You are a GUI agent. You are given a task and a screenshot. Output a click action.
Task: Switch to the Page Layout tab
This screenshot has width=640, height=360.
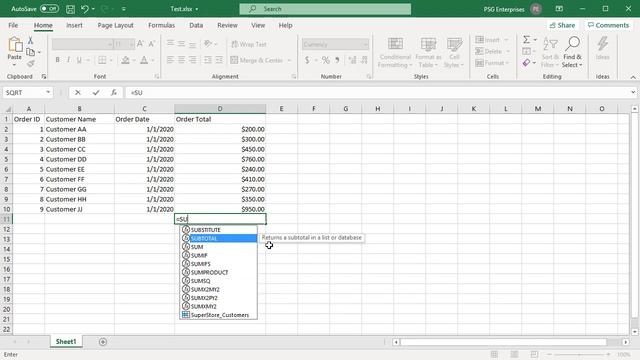[116, 25]
